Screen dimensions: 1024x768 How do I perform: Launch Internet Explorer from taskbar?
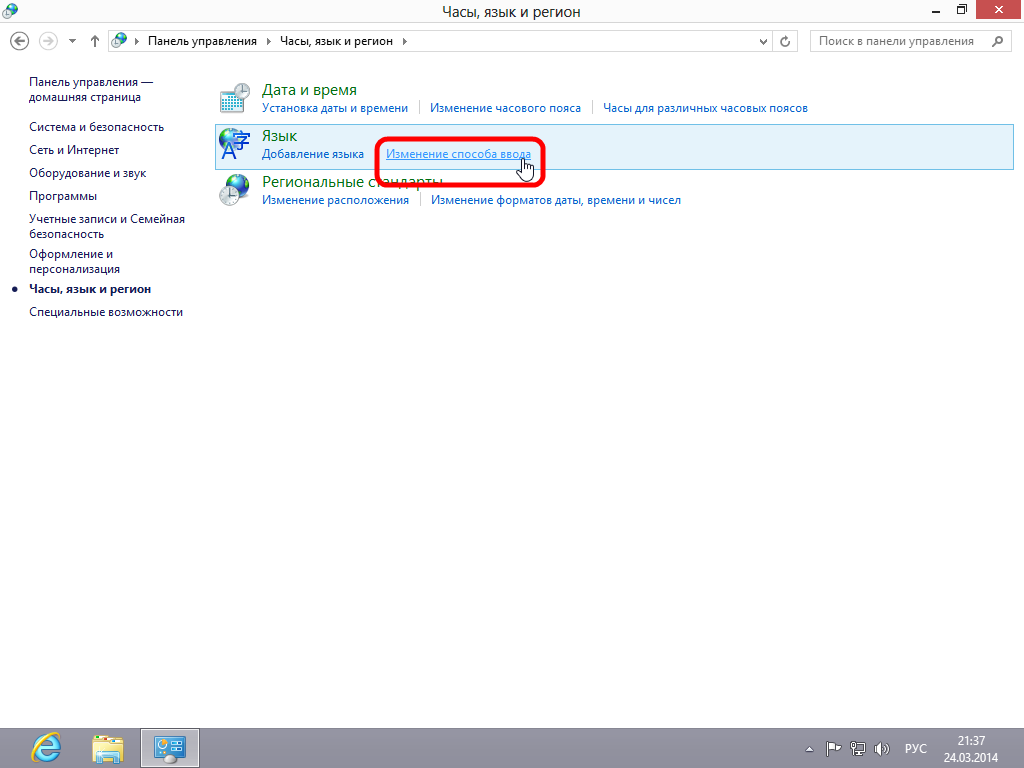46,748
